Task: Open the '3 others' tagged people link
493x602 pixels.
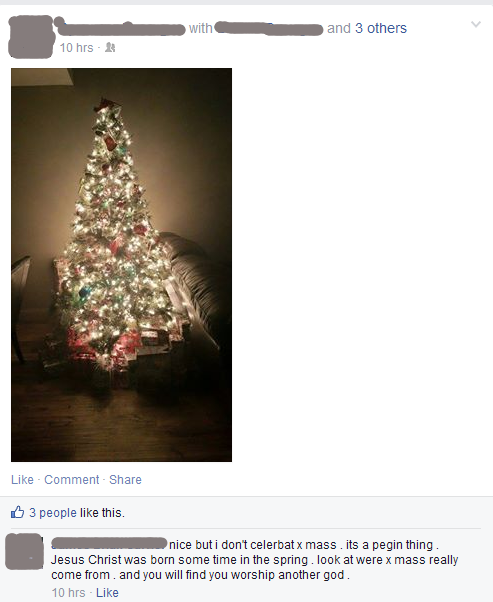Action: [381, 28]
